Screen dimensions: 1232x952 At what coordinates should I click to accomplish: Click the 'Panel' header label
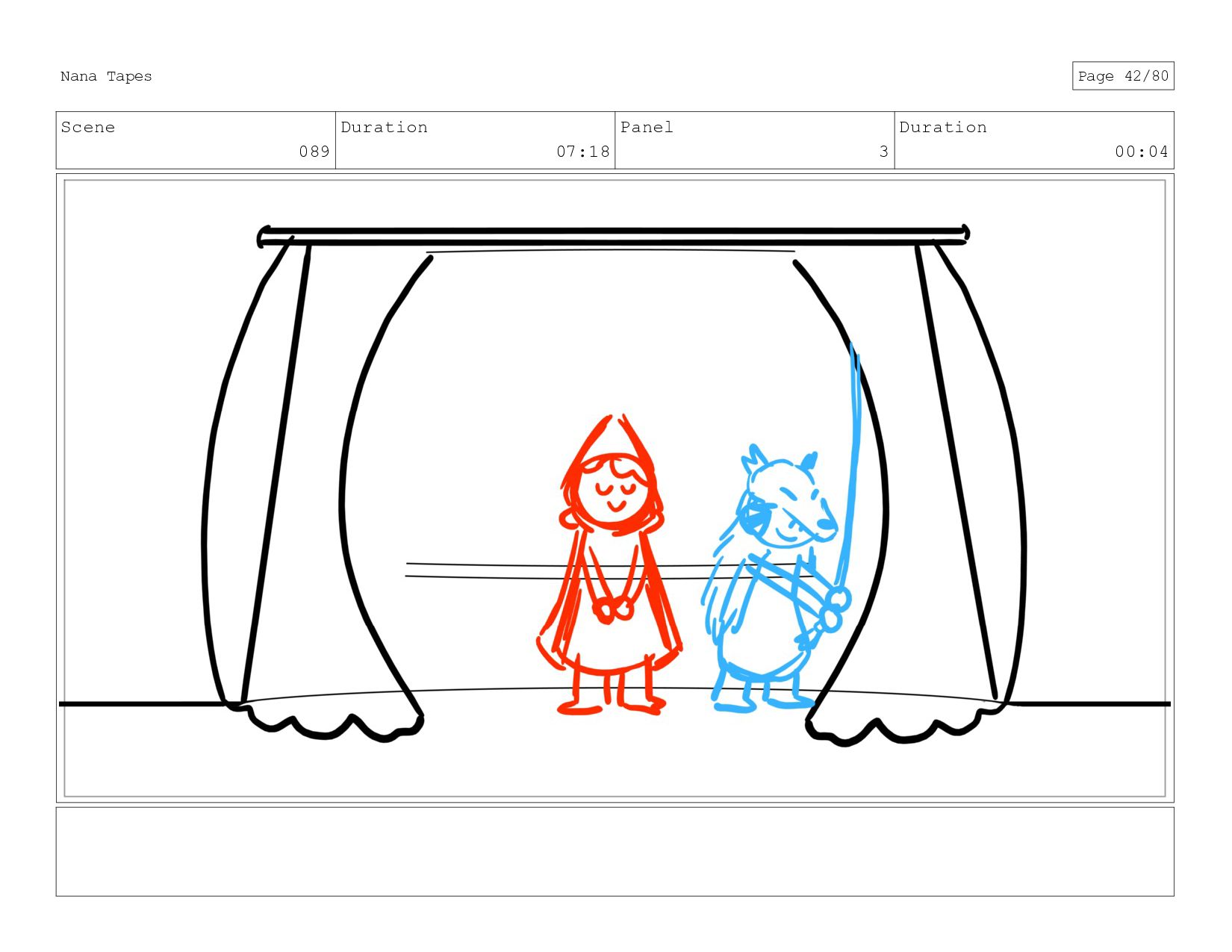click(647, 127)
